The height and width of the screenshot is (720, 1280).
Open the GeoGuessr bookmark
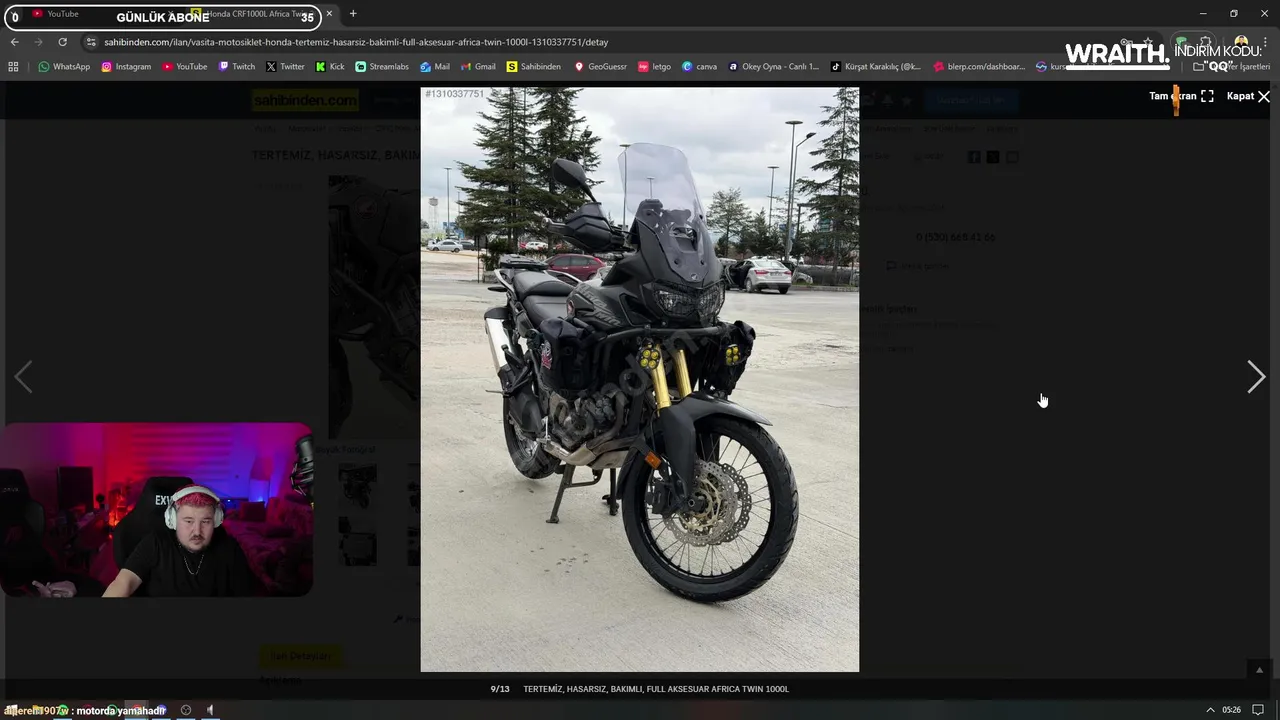pos(600,67)
